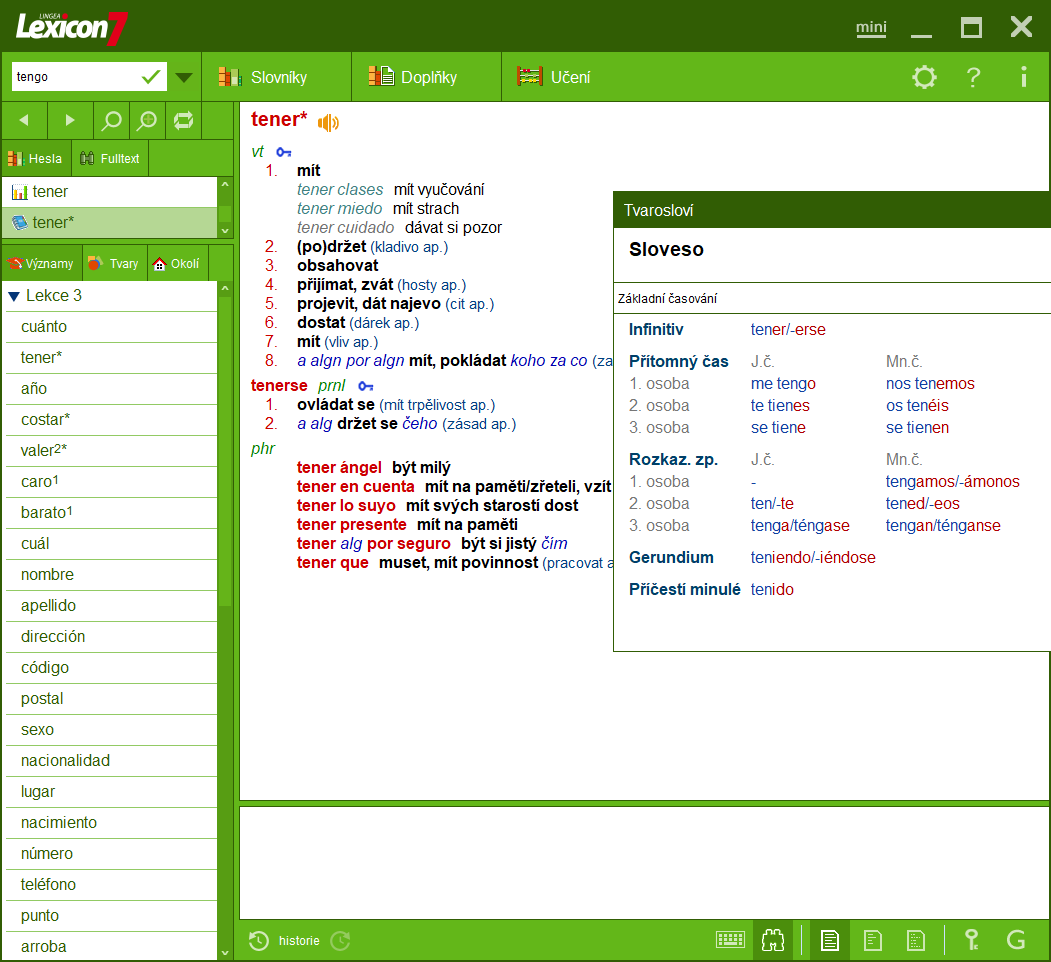The image size is (1051, 962).
Task: Select the first tener entry in results
Action: (111, 192)
